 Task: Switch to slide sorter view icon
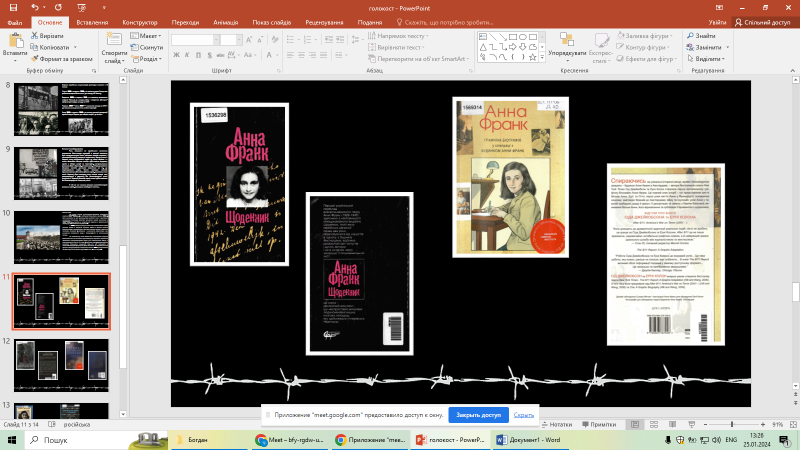654,424
